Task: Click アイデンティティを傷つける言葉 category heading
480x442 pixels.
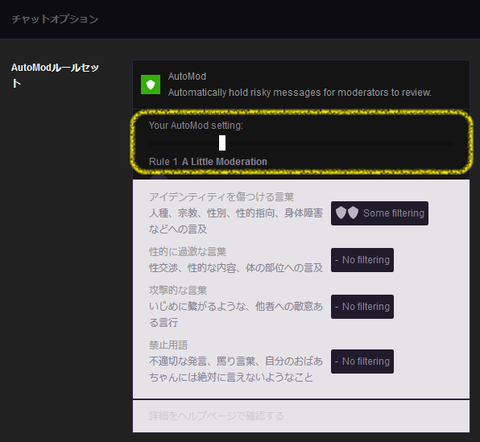Action: click(x=221, y=197)
